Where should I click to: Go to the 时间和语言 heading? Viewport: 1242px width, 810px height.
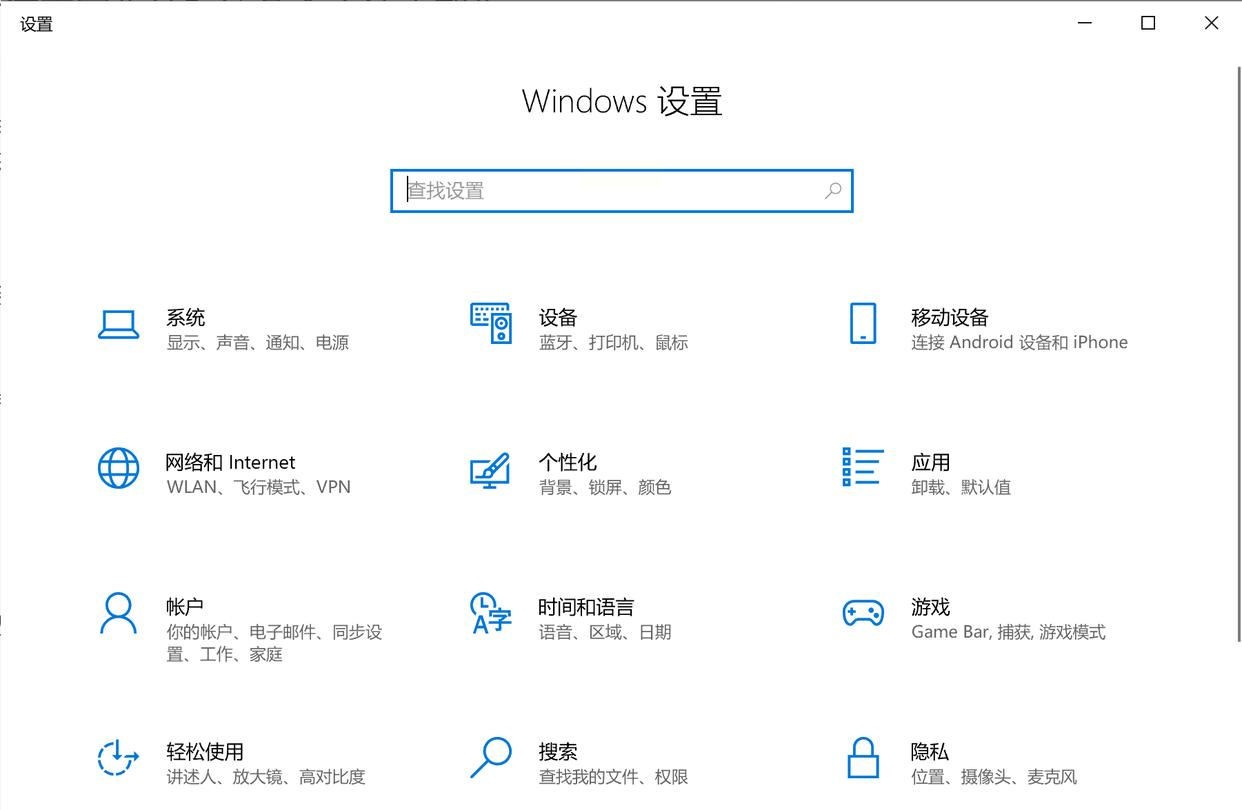click(586, 607)
